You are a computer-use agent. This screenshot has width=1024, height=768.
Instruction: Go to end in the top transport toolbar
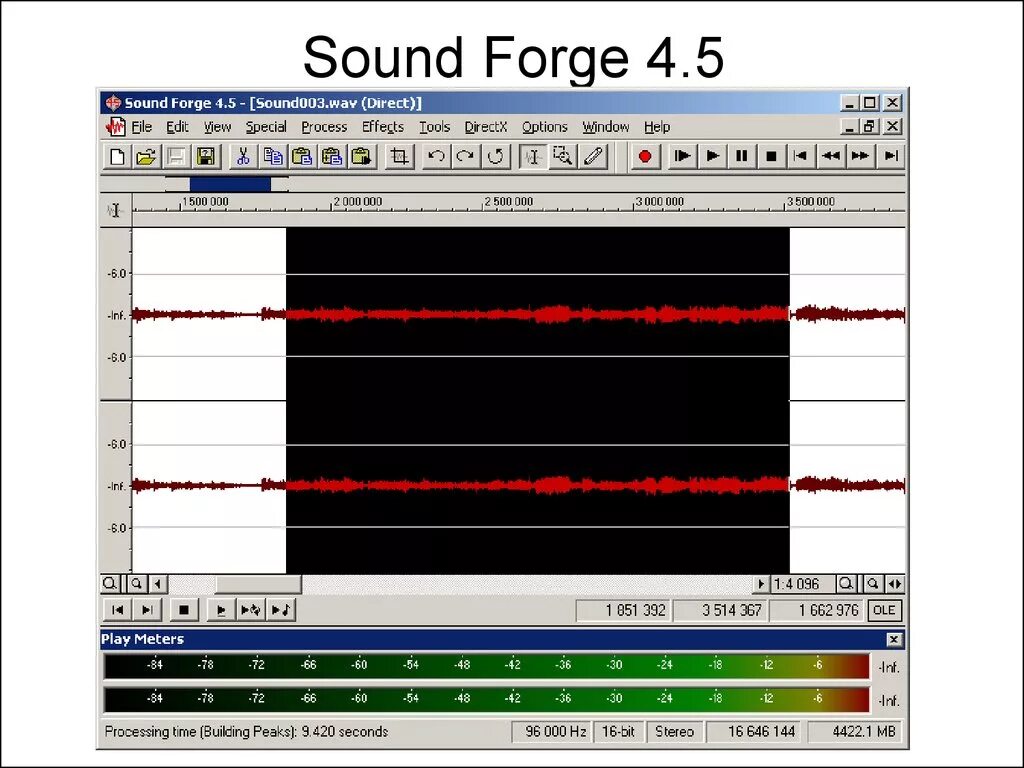[891, 157]
